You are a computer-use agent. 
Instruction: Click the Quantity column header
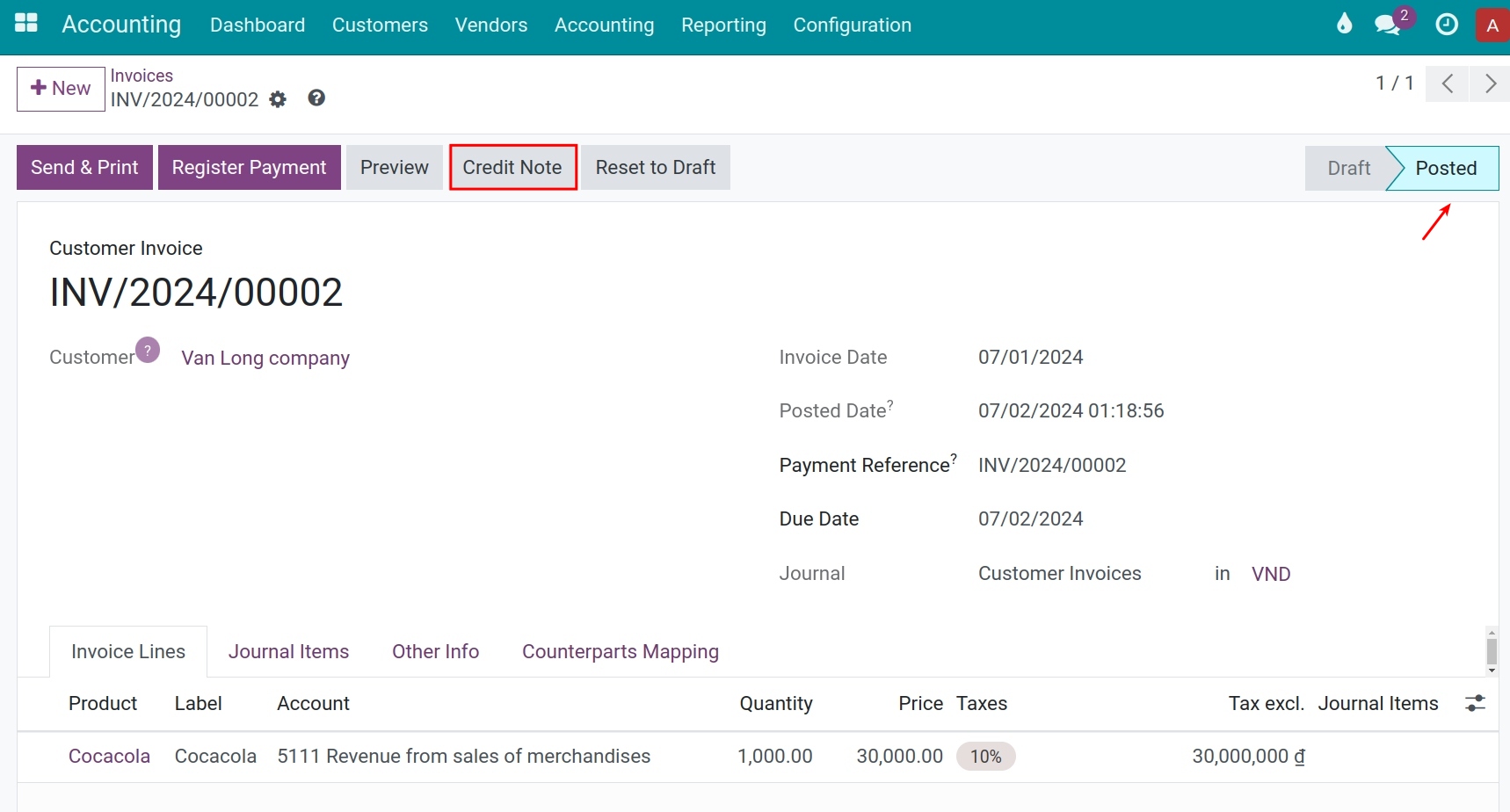point(776,703)
